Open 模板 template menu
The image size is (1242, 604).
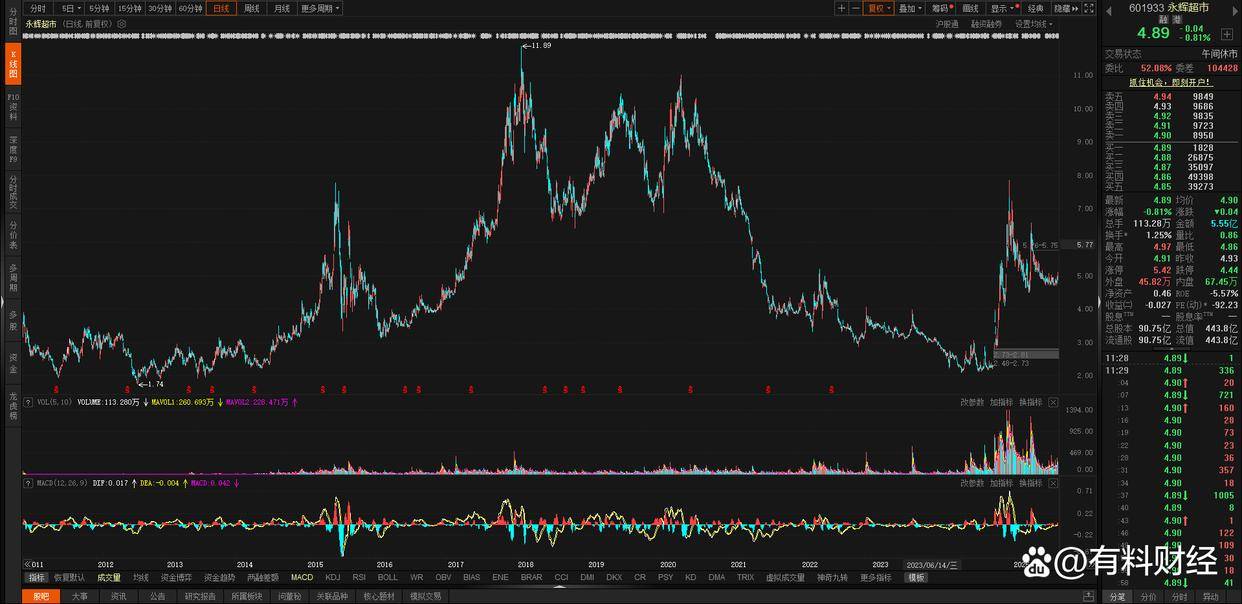pos(916,578)
